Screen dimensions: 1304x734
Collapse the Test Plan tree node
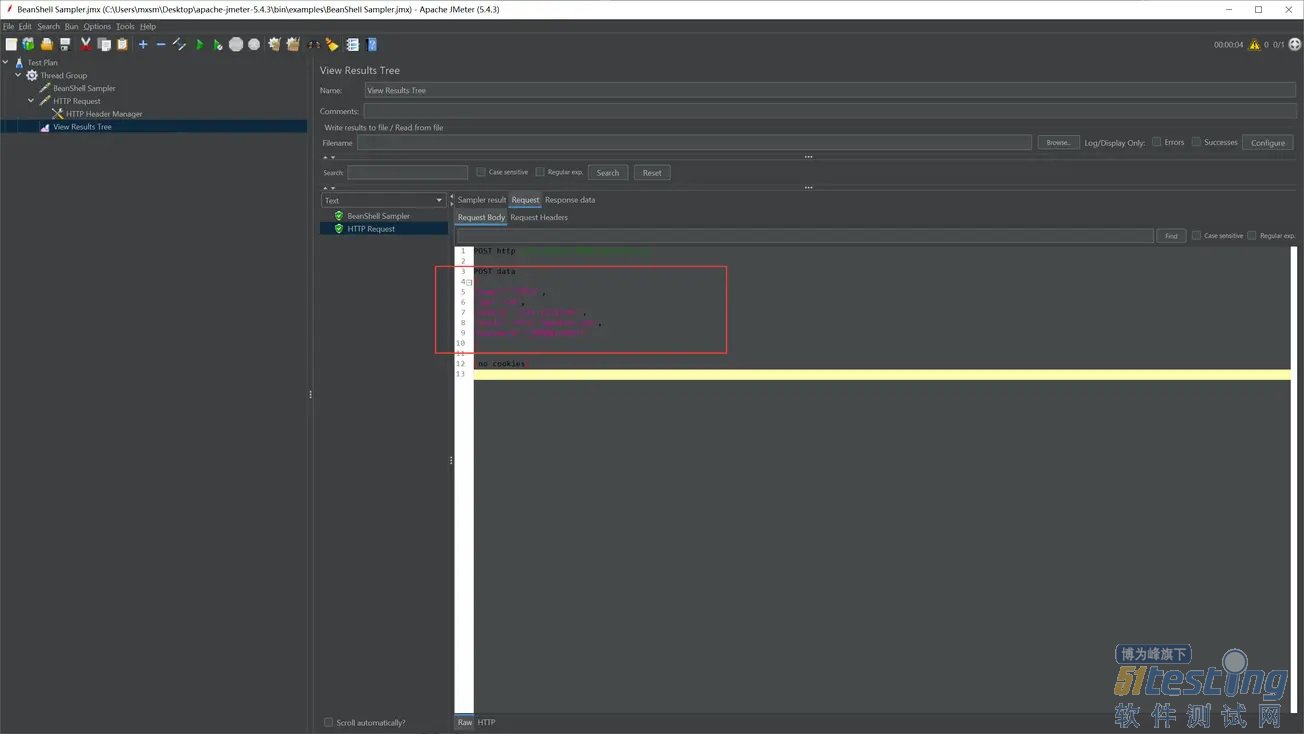tap(6, 62)
